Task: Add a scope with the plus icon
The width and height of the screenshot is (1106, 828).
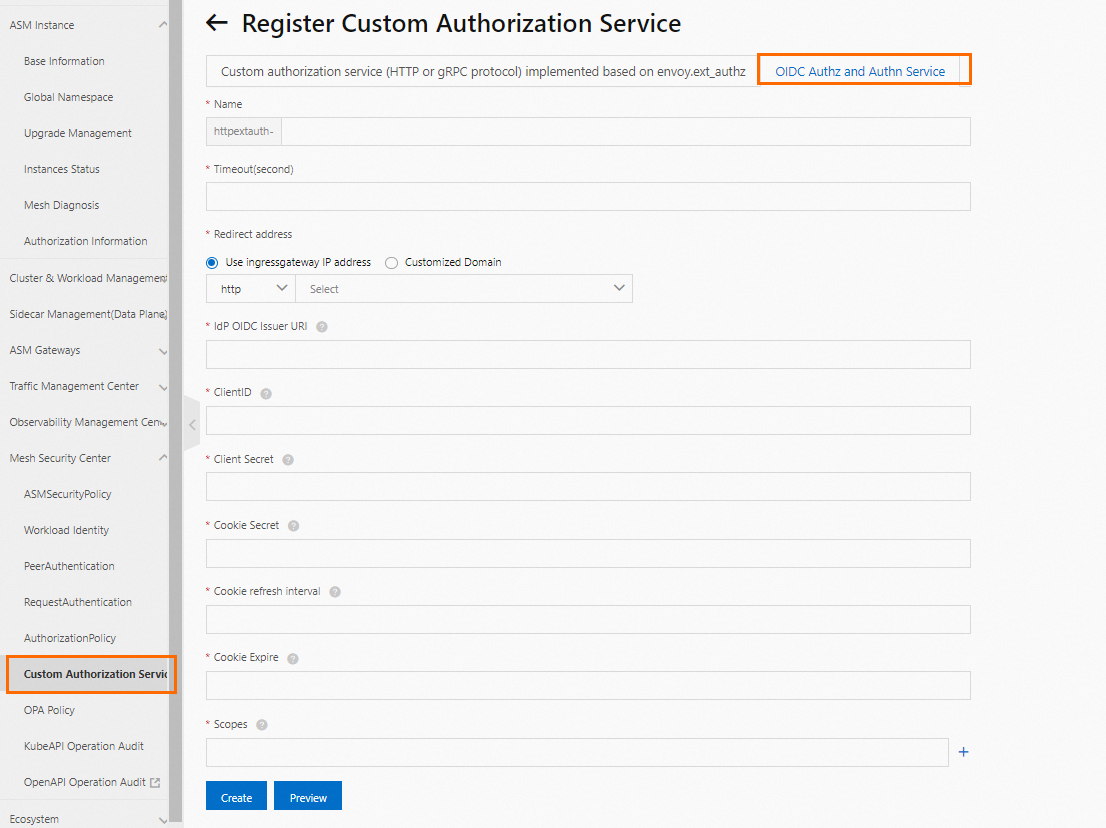Action: (964, 752)
